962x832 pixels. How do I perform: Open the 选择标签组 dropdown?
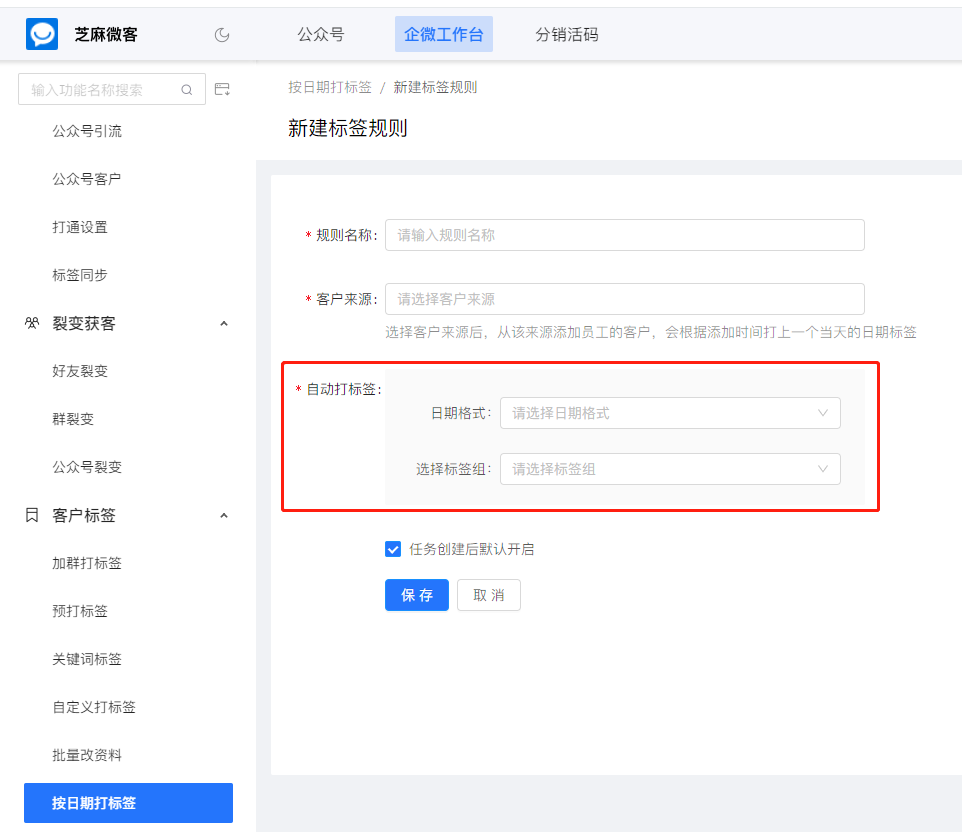[670, 469]
